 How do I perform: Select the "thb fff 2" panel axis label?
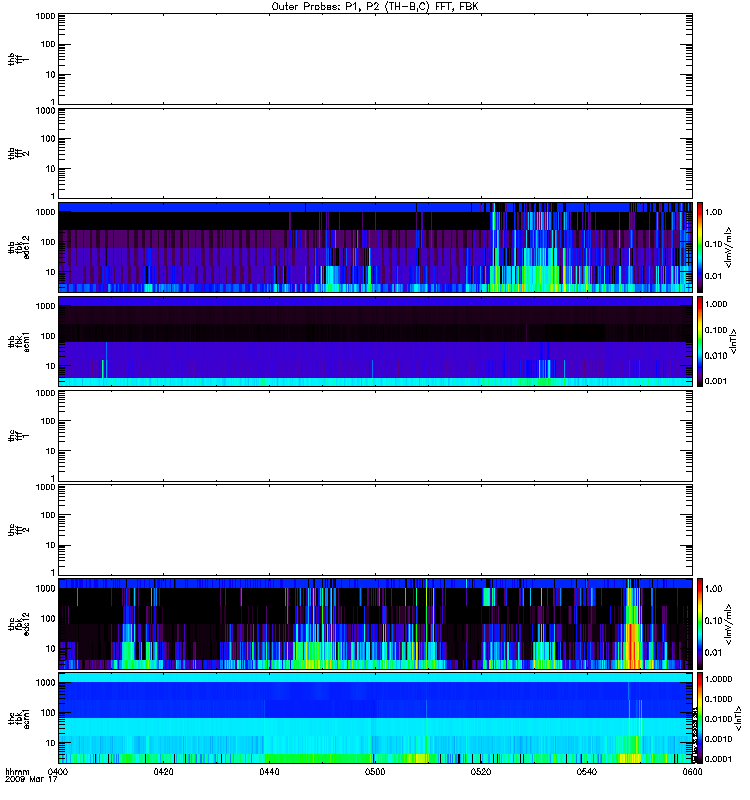[x=18, y=154]
